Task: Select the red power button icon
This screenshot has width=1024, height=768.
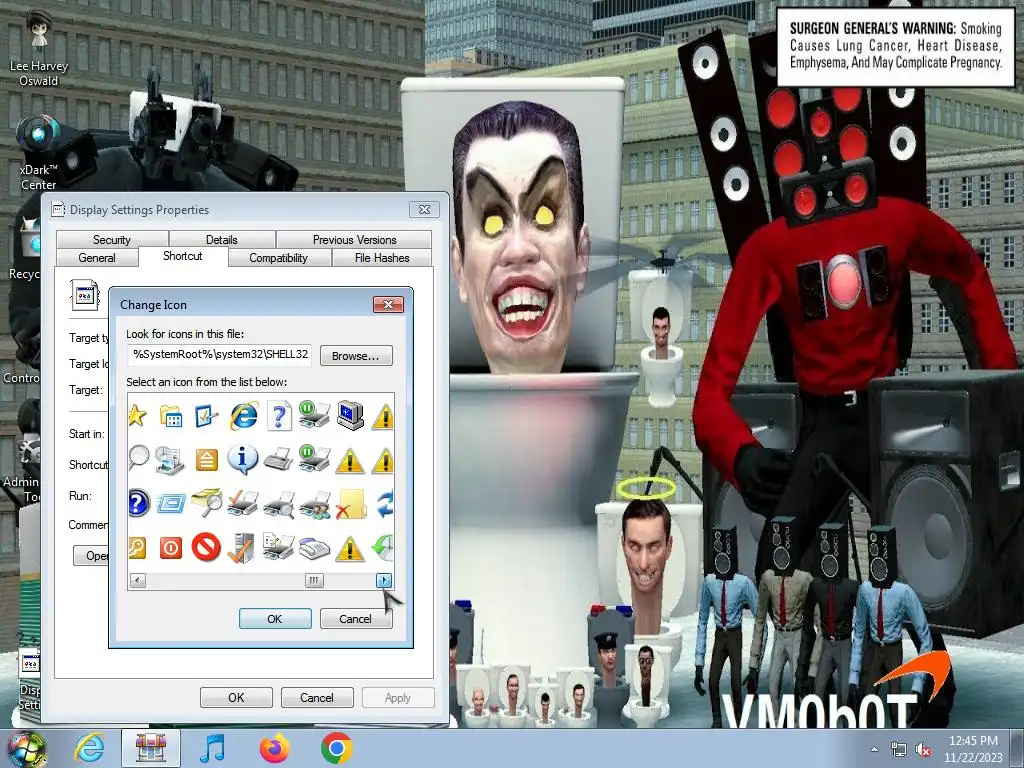Action: coord(170,547)
